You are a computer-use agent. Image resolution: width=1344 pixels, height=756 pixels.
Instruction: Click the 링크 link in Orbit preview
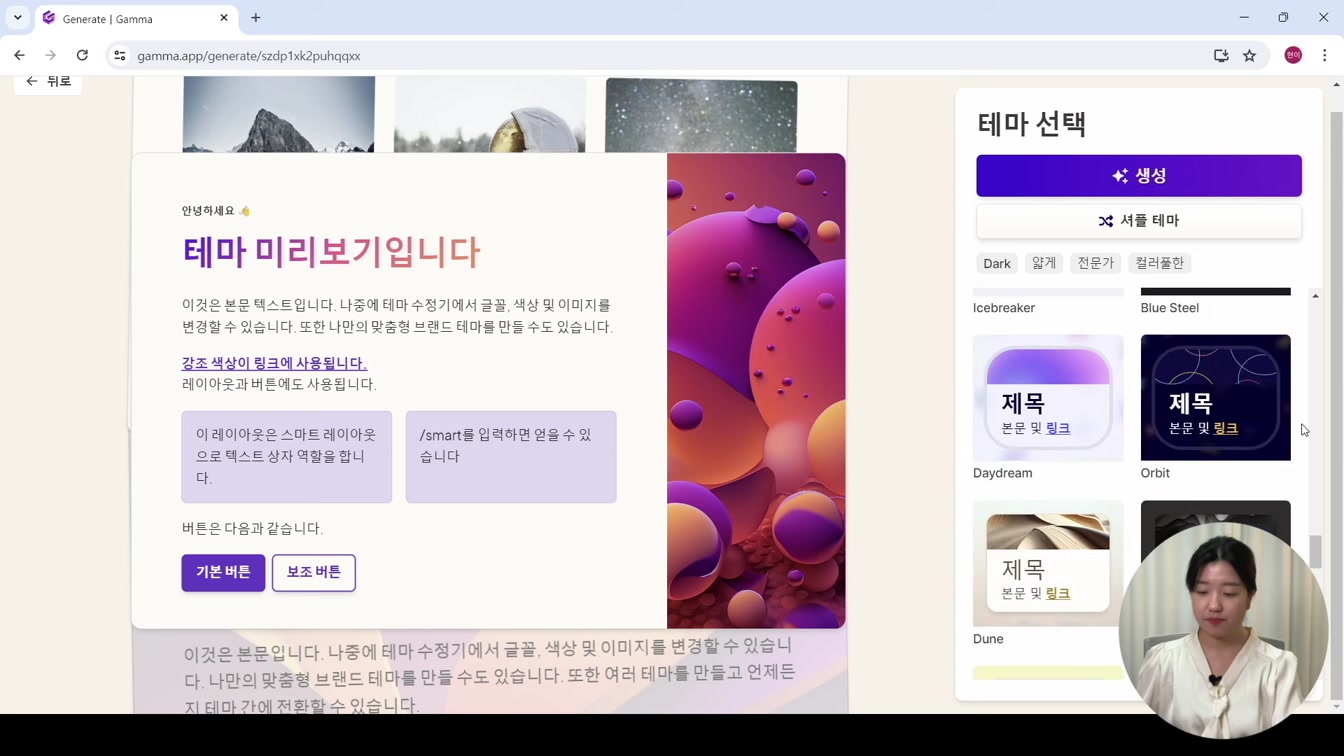tap(1226, 428)
